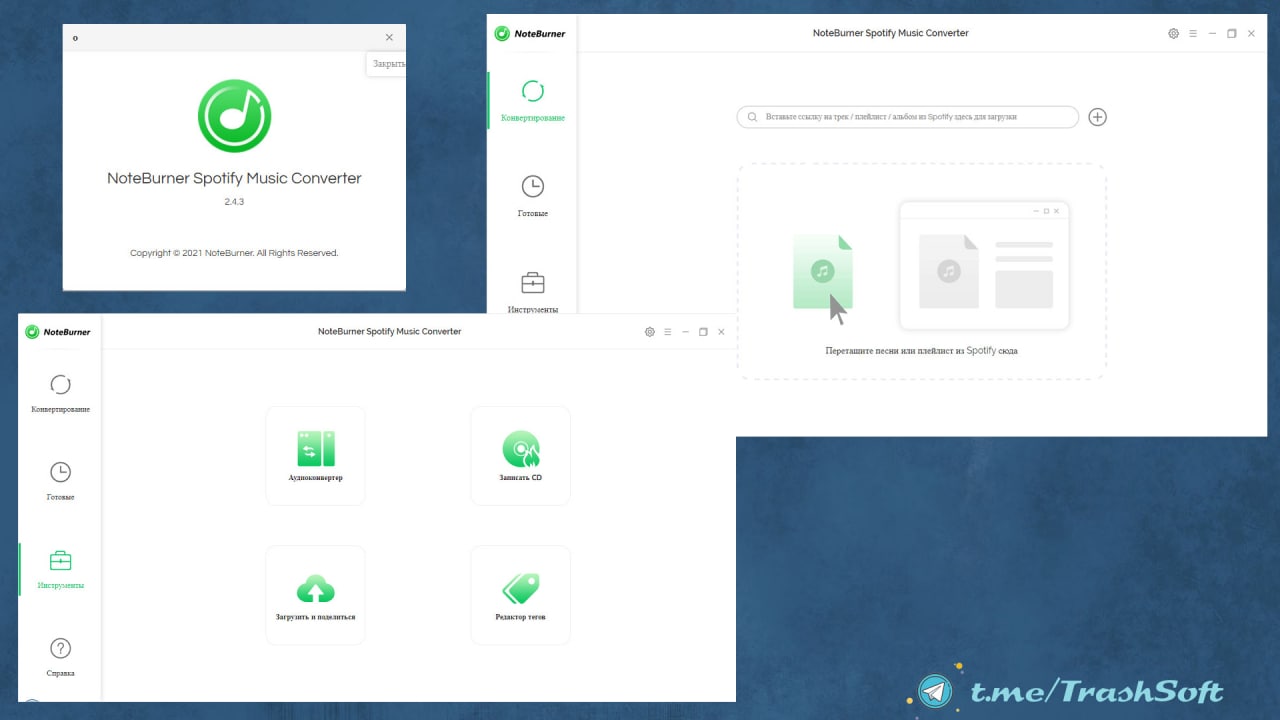Select Конвертирование tab in the converter window

point(533,102)
